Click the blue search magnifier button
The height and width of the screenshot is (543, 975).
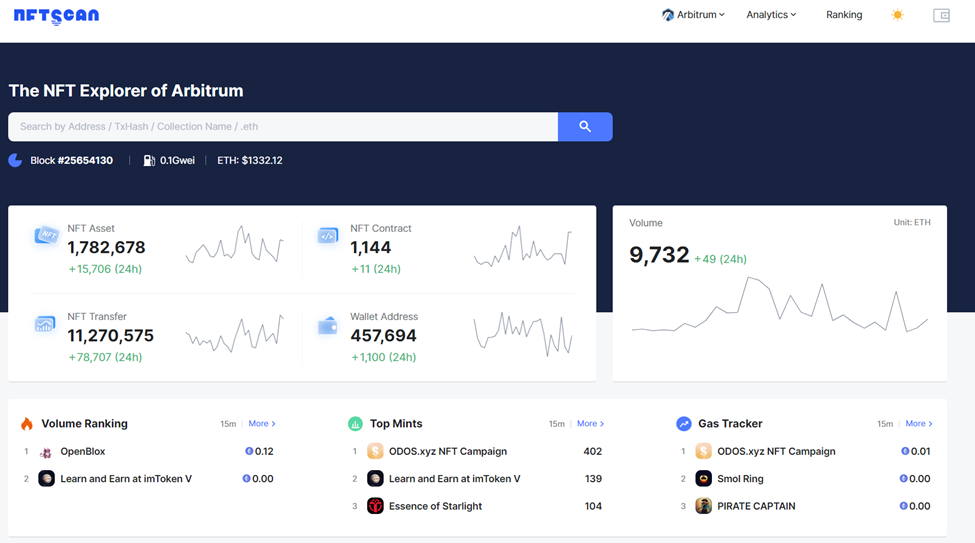585,127
